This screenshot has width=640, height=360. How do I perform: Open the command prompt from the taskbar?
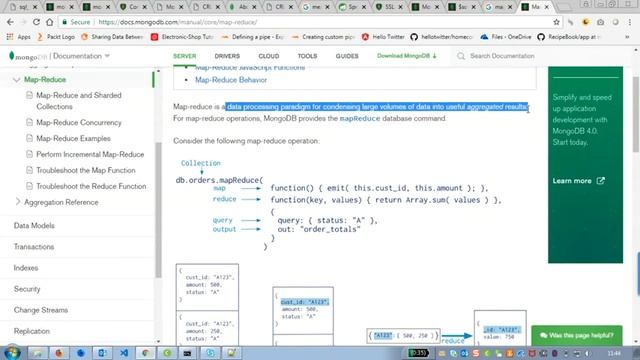[188, 353]
